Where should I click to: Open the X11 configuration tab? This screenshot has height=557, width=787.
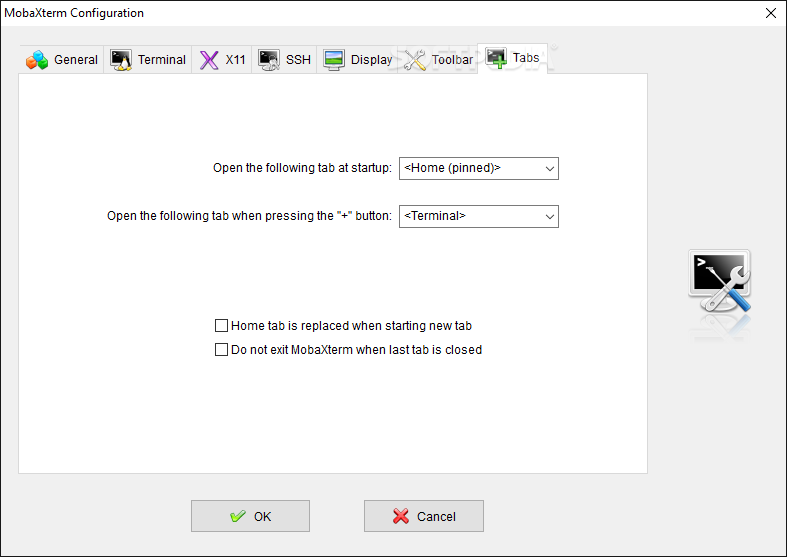[221, 60]
